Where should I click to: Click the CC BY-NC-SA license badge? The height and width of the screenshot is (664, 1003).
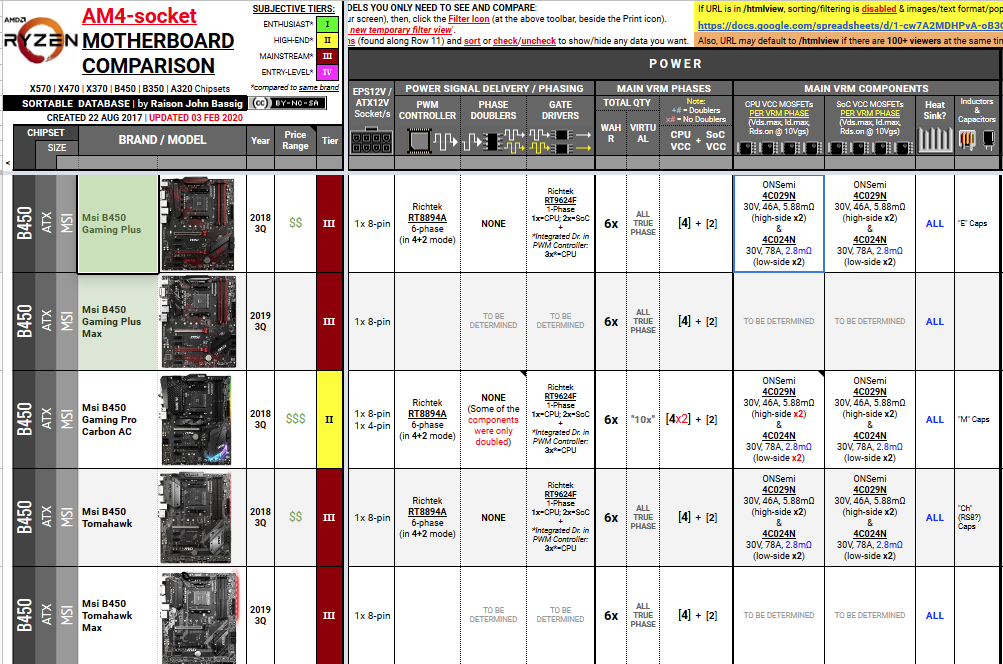point(287,103)
